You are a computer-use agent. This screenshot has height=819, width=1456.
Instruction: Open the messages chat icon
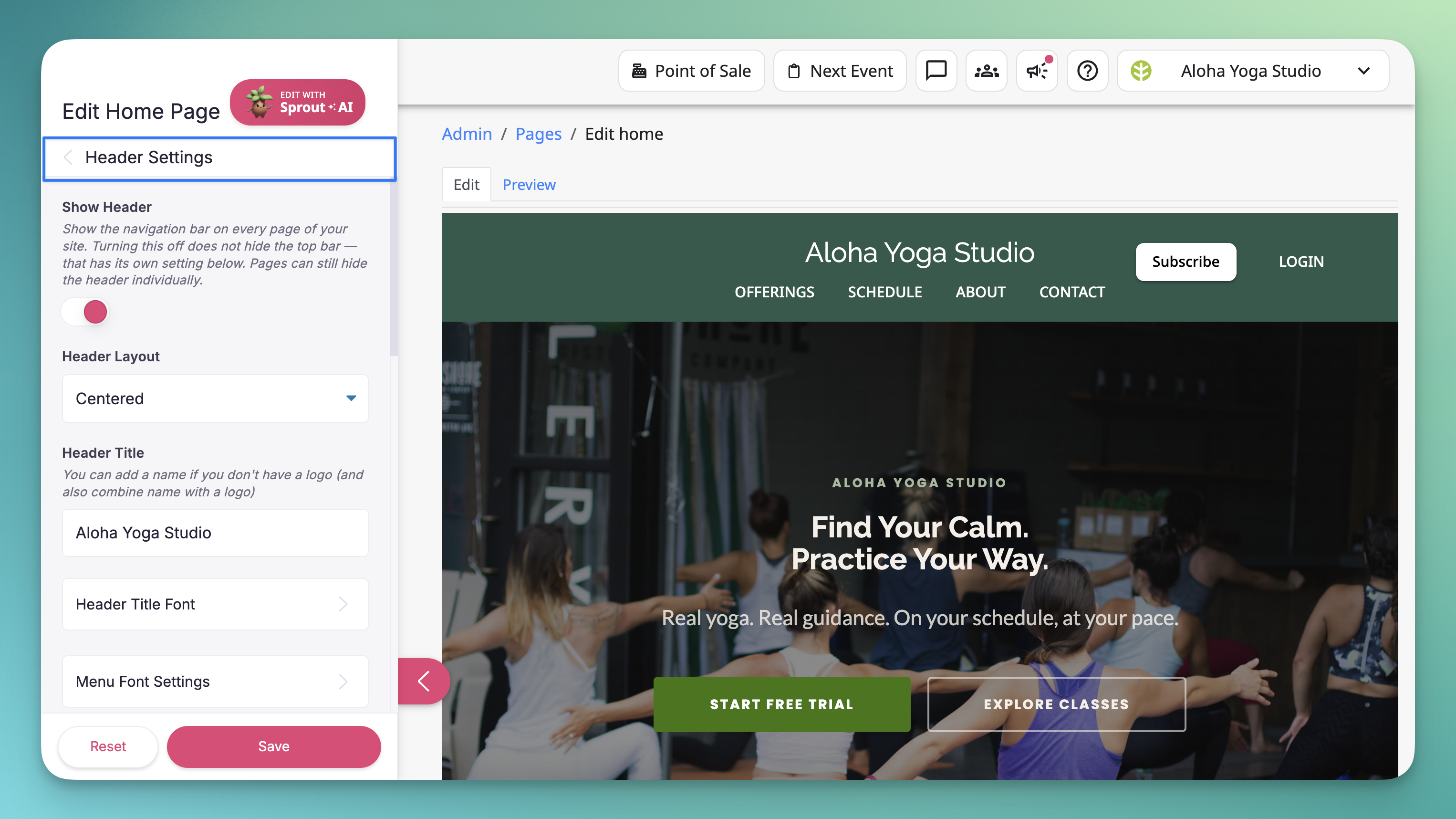[x=936, y=71]
